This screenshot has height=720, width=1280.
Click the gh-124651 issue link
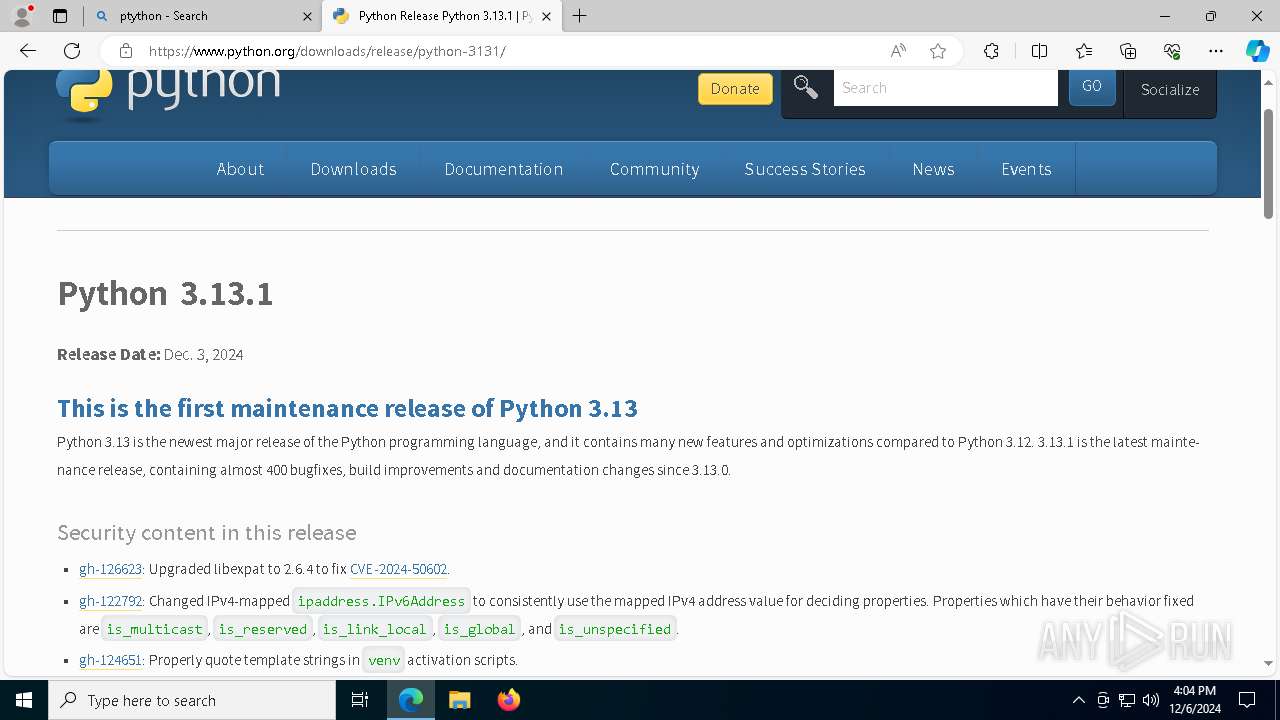click(x=110, y=660)
